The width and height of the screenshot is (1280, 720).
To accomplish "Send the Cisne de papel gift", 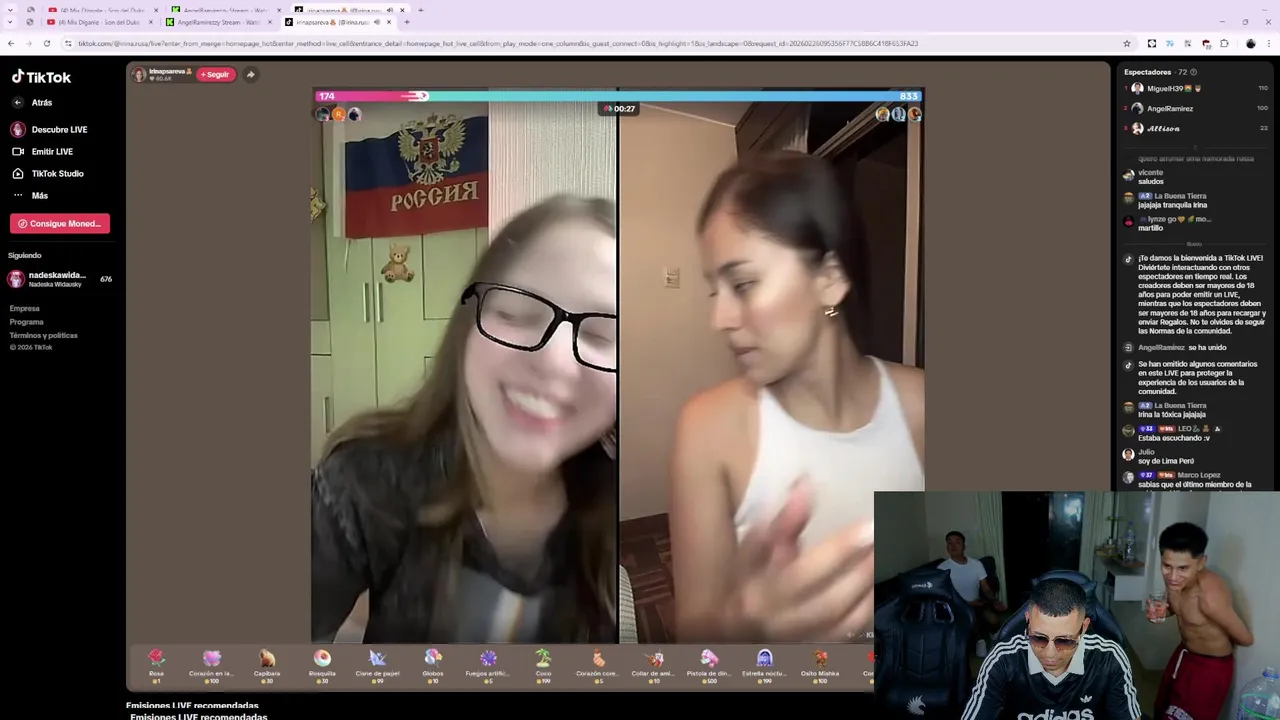I will point(377,664).
